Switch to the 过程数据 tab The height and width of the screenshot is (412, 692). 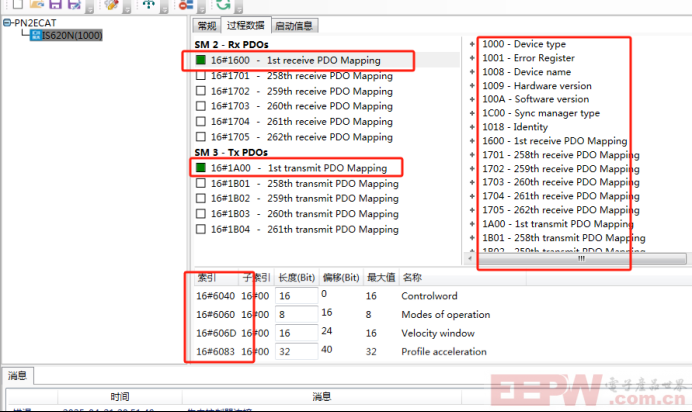click(x=246, y=25)
